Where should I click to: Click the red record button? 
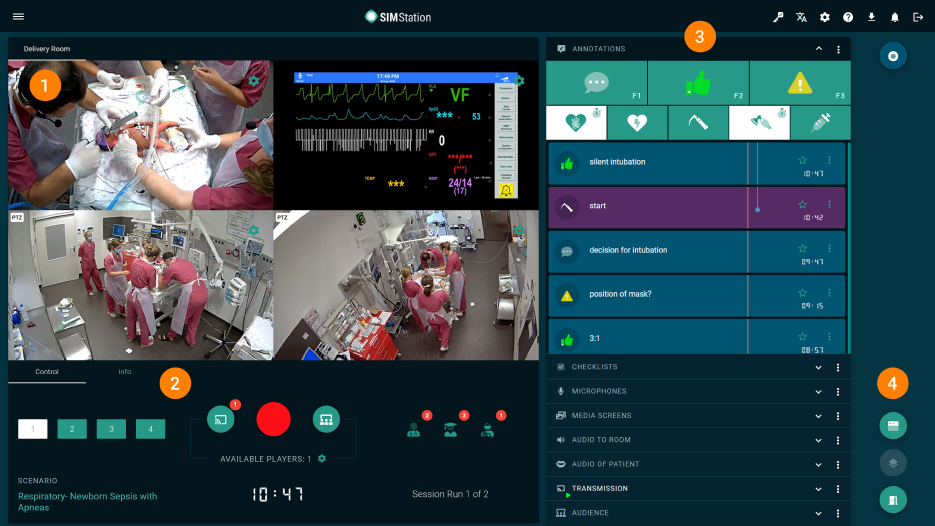point(273,420)
